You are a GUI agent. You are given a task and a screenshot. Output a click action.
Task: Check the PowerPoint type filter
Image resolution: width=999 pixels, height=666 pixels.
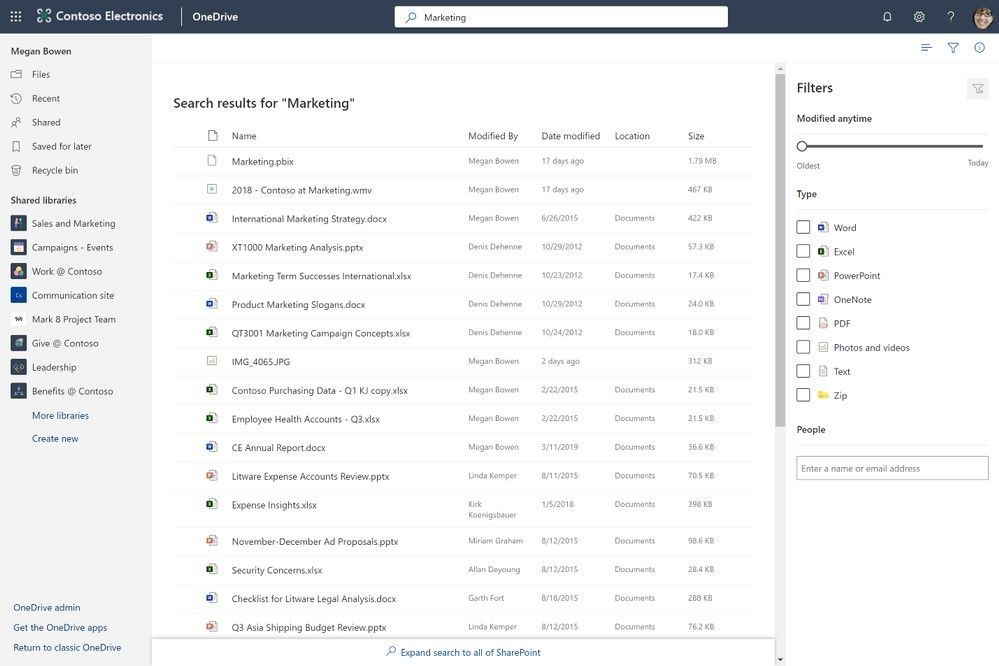803,275
